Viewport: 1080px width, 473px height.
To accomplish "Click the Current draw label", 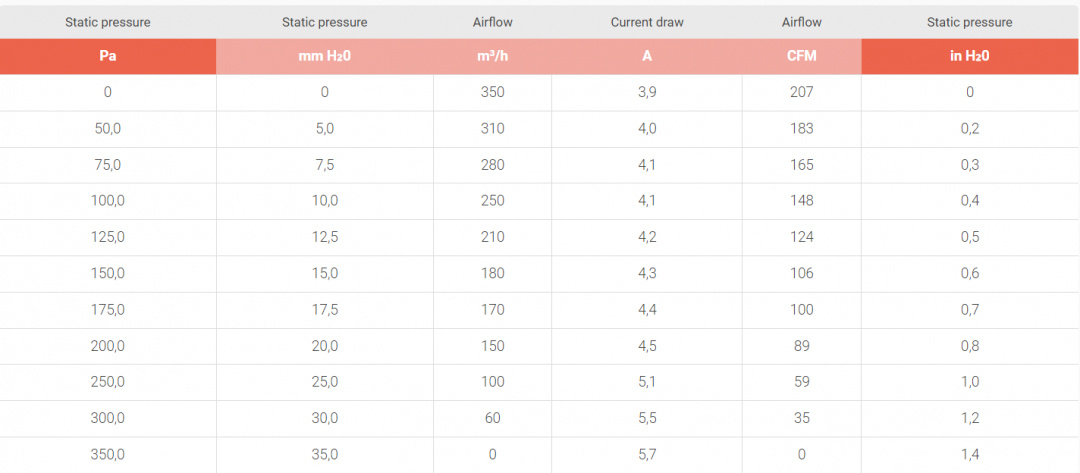I will (647, 22).
